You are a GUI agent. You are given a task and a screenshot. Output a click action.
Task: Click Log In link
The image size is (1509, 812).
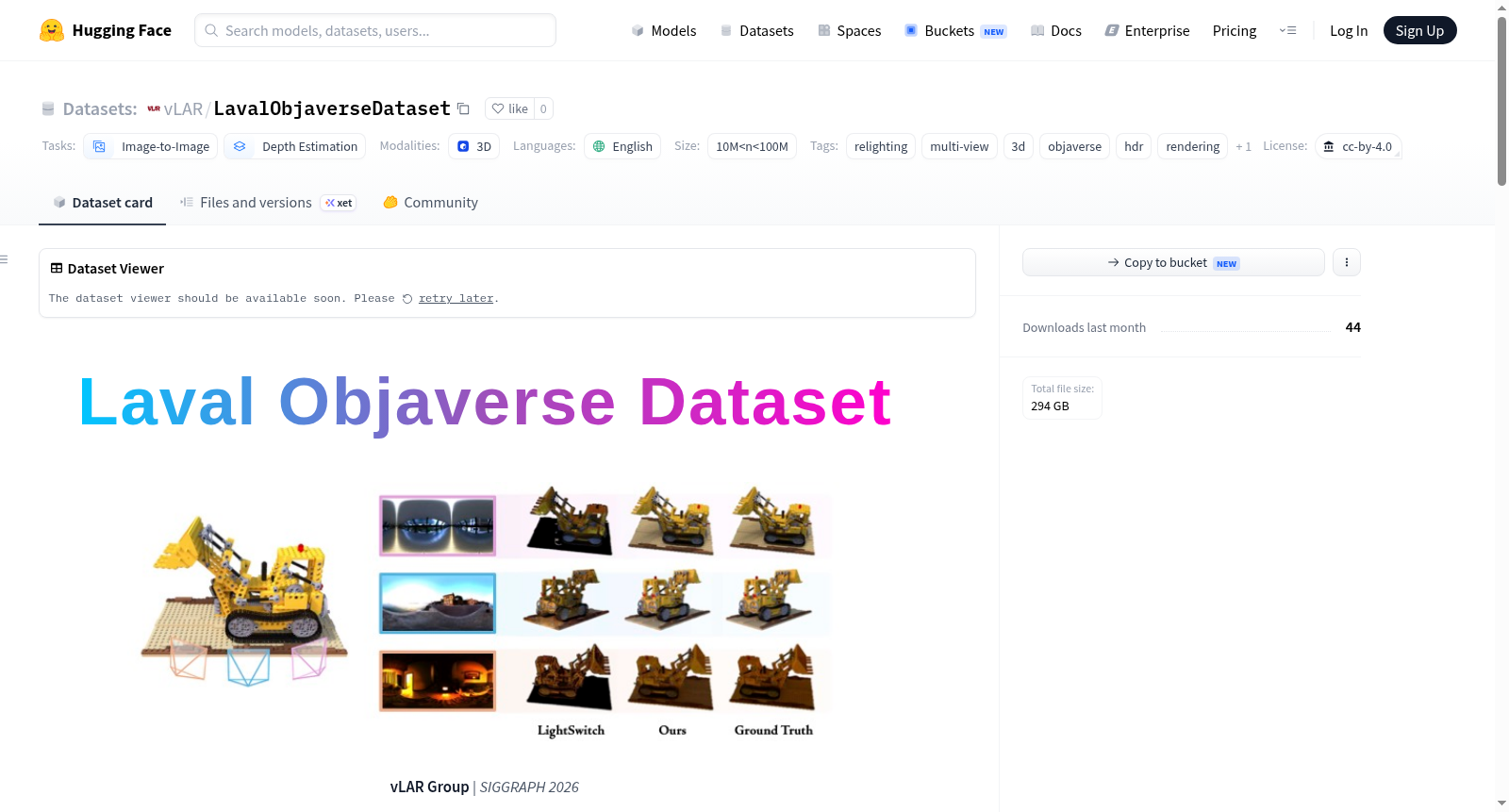(1349, 30)
